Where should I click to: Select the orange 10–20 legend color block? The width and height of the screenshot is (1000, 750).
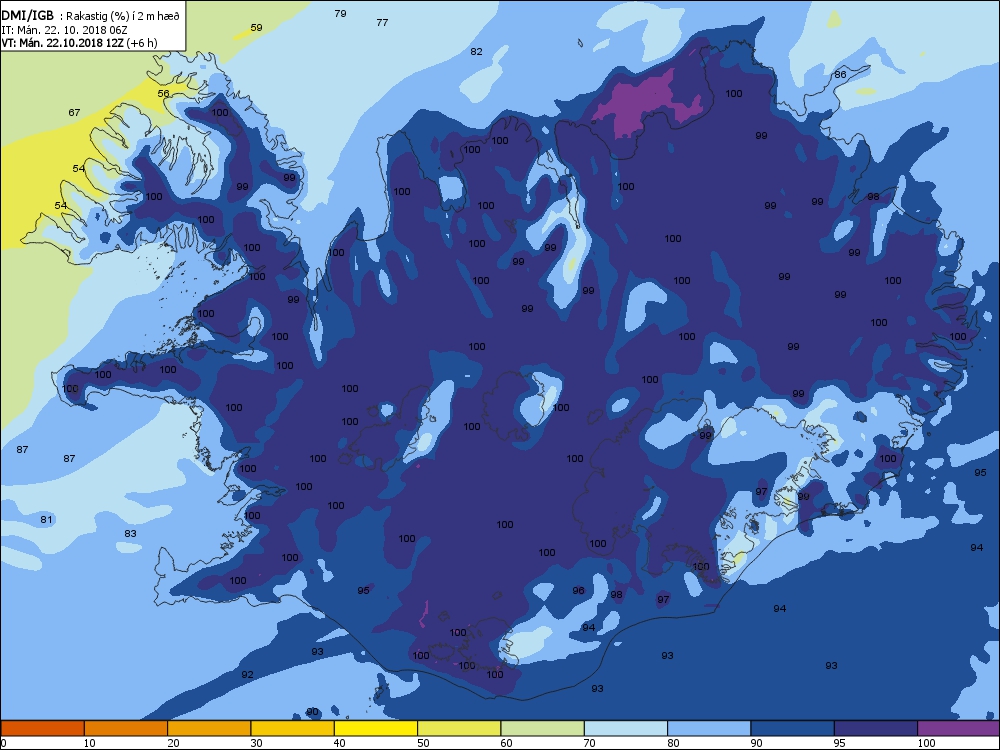click(x=126, y=728)
